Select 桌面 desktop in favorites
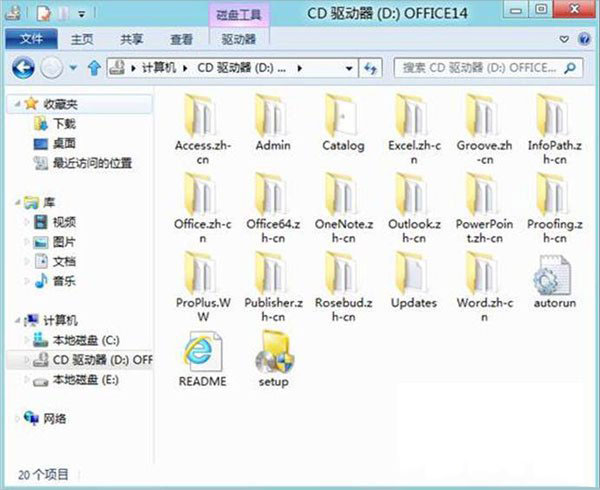This screenshot has height=490, width=600. pos(55,143)
